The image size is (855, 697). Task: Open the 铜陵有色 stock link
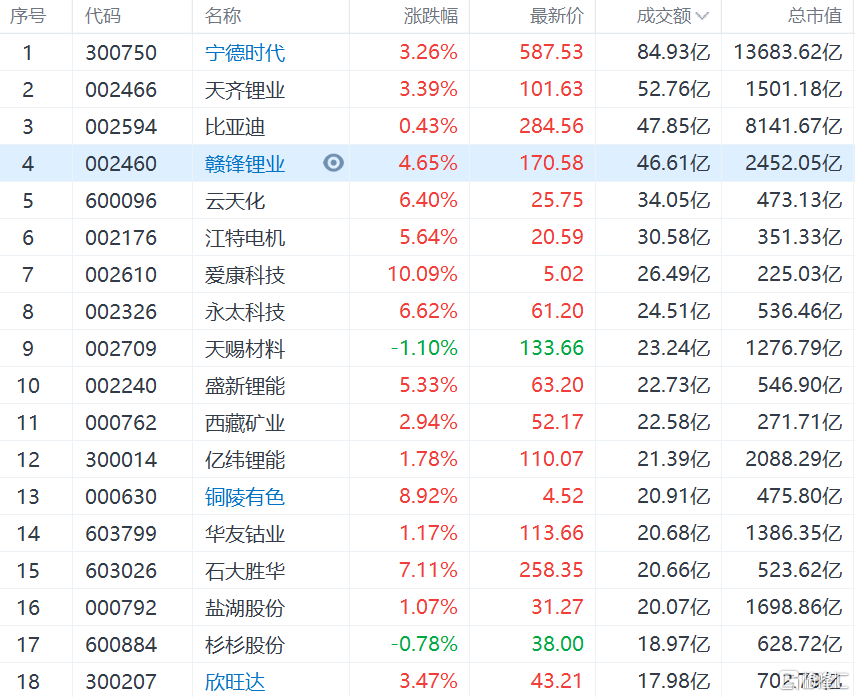coord(245,496)
